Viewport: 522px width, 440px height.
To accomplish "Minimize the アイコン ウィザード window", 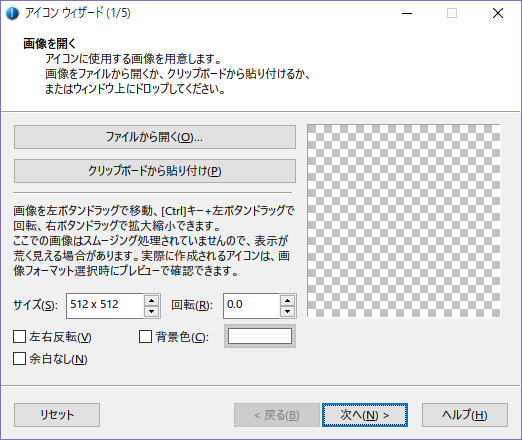I will (x=407, y=13).
